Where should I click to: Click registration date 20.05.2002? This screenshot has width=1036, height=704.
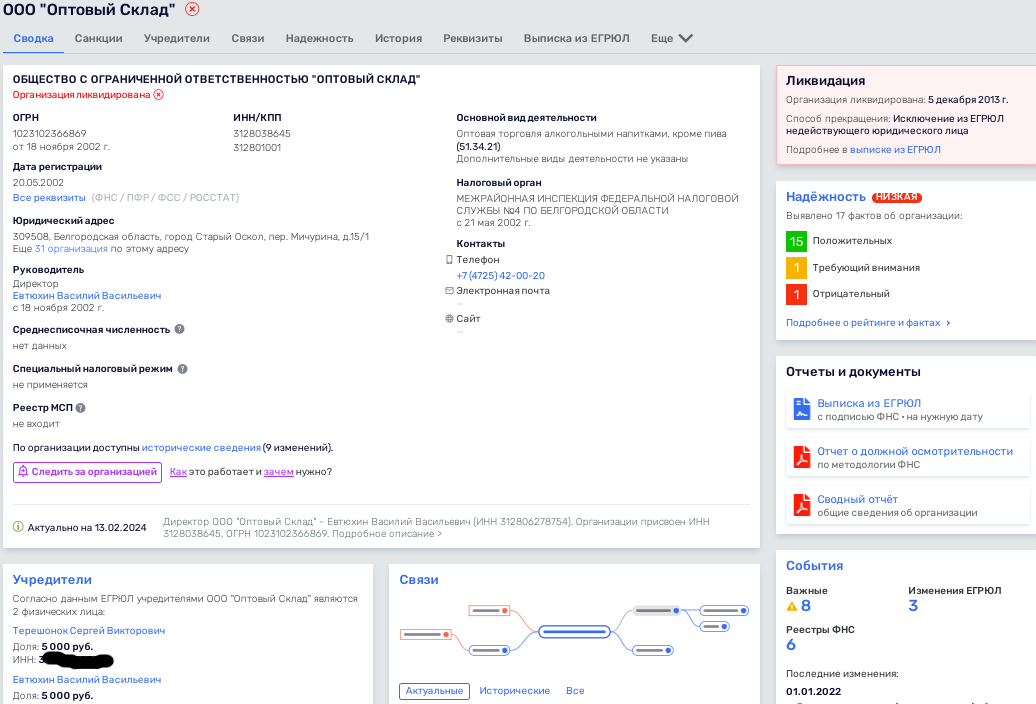click(38, 182)
